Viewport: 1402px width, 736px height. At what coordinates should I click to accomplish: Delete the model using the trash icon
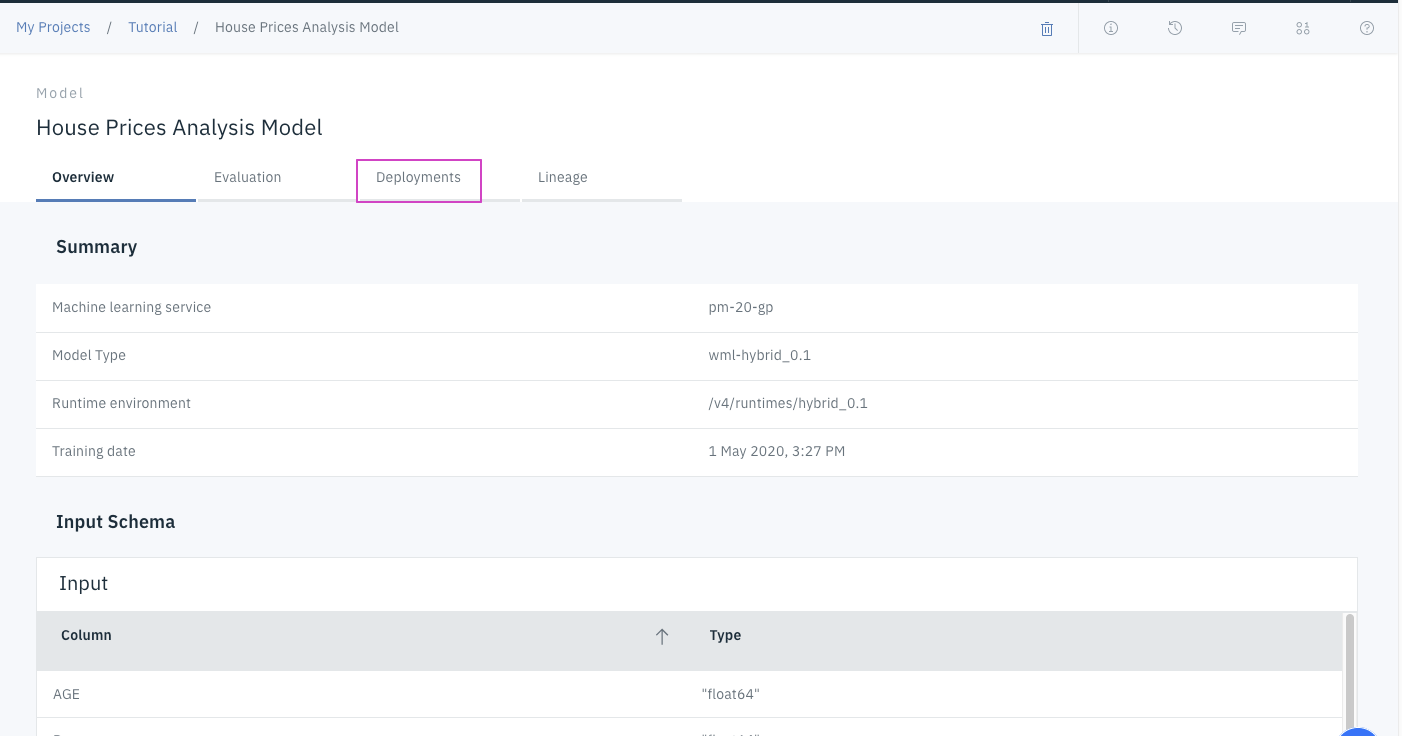[x=1047, y=29]
